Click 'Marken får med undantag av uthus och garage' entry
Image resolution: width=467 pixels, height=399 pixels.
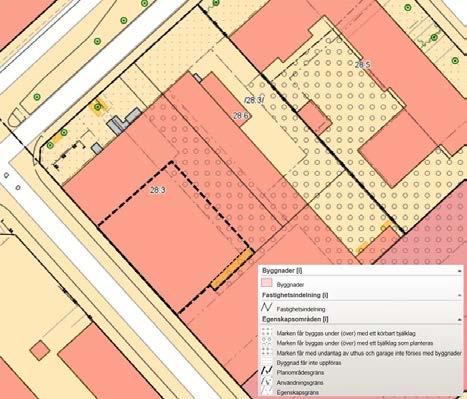tap(369, 353)
